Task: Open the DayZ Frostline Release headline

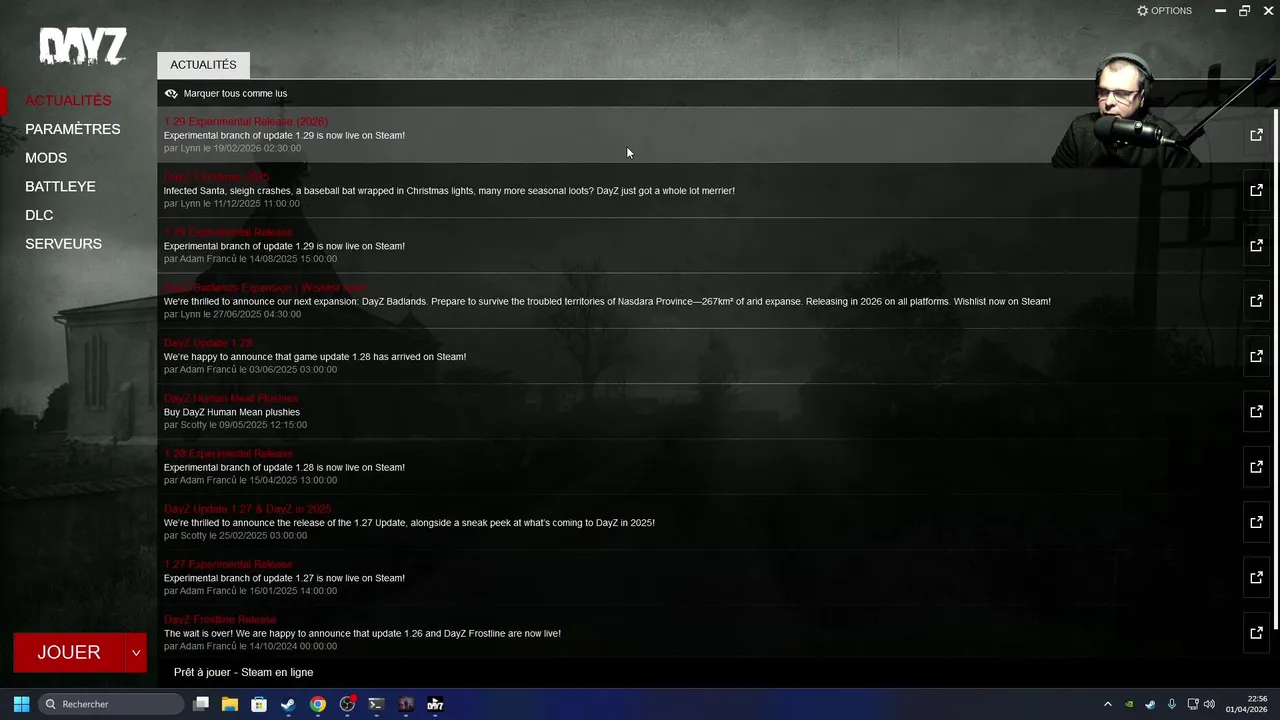Action: [220, 620]
